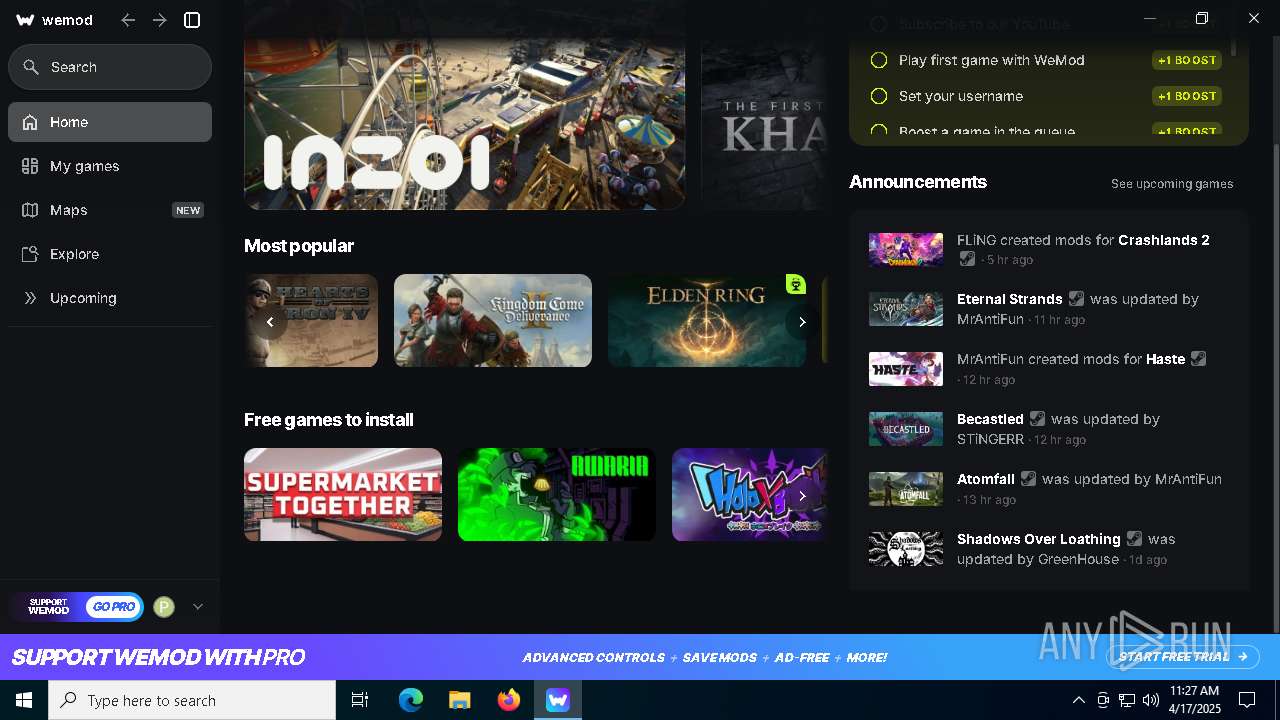Click See upcoming games link
The height and width of the screenshot is (720, 1280).
coord(1172,184)
